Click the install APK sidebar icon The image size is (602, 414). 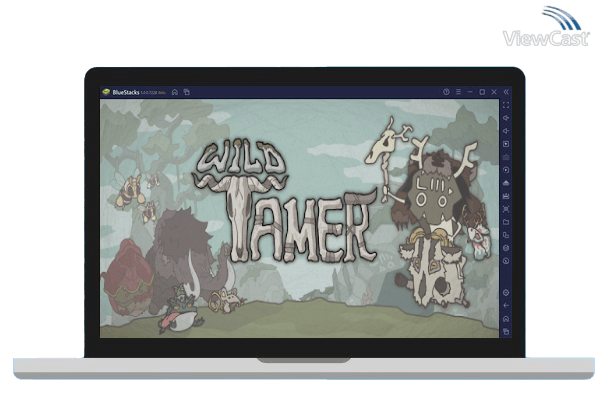tap(506, 183)
